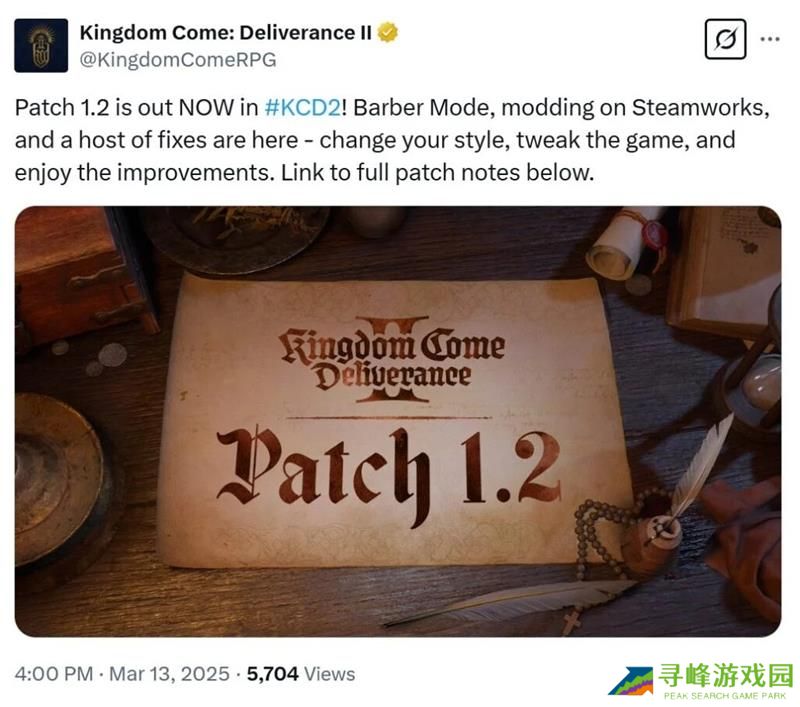Image resolution: width=800 pixels, height=707 pixels.
Task: Click the tweet body text
Action: [x=392, y=140]
